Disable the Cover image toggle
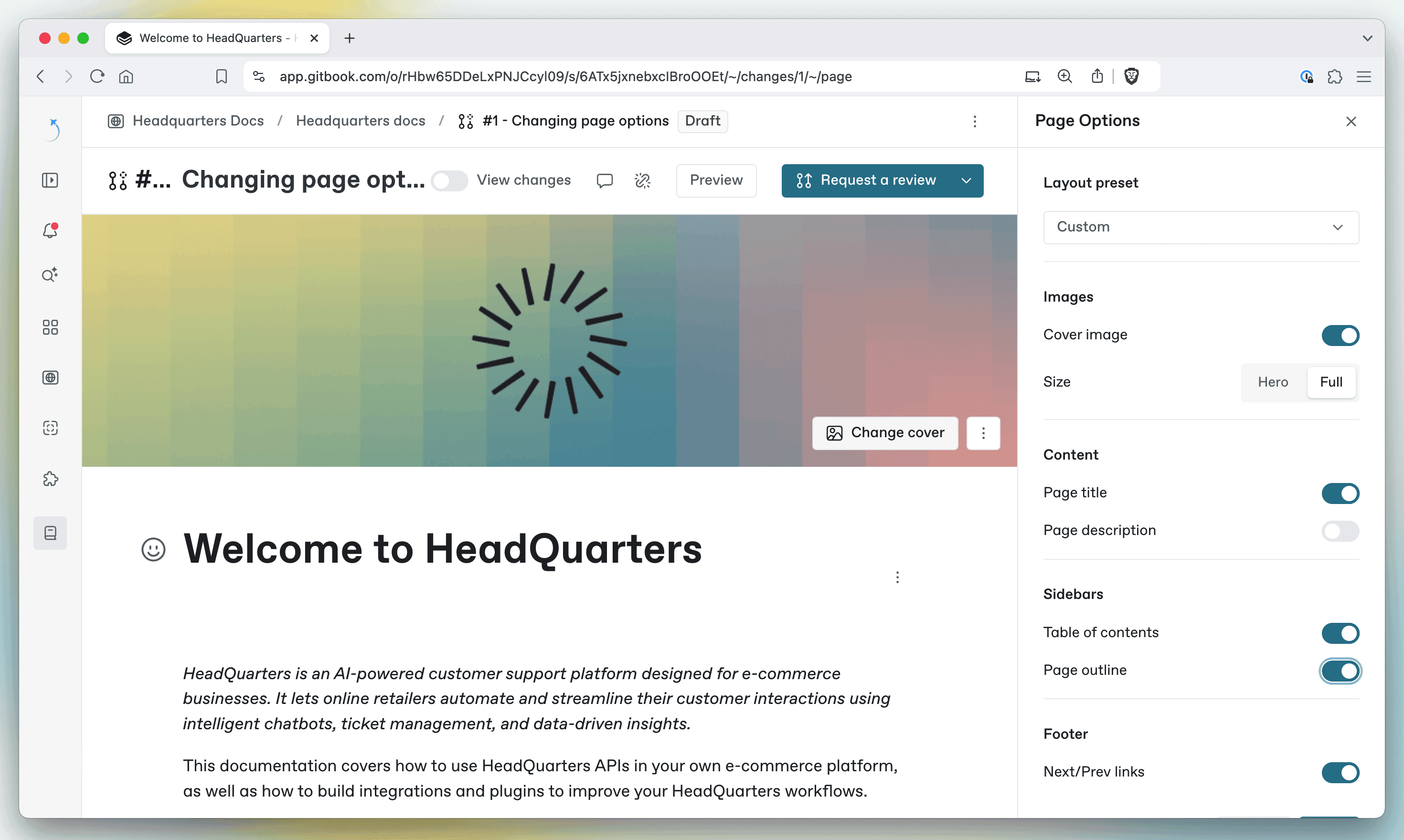 [1340, 335]
